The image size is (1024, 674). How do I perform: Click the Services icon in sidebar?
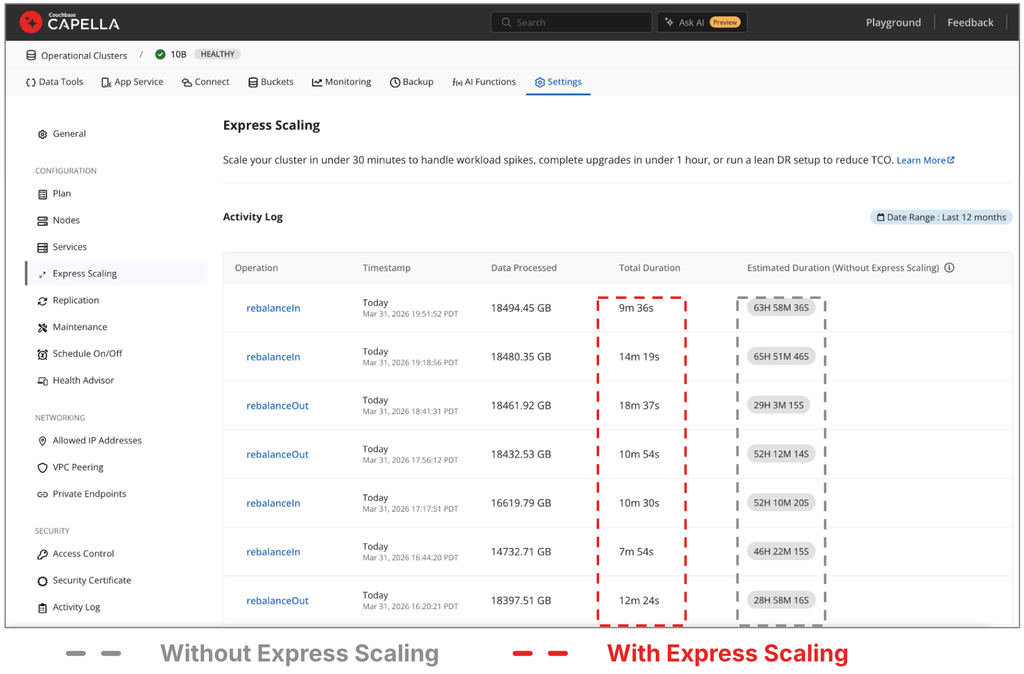(x=42, y=248)
